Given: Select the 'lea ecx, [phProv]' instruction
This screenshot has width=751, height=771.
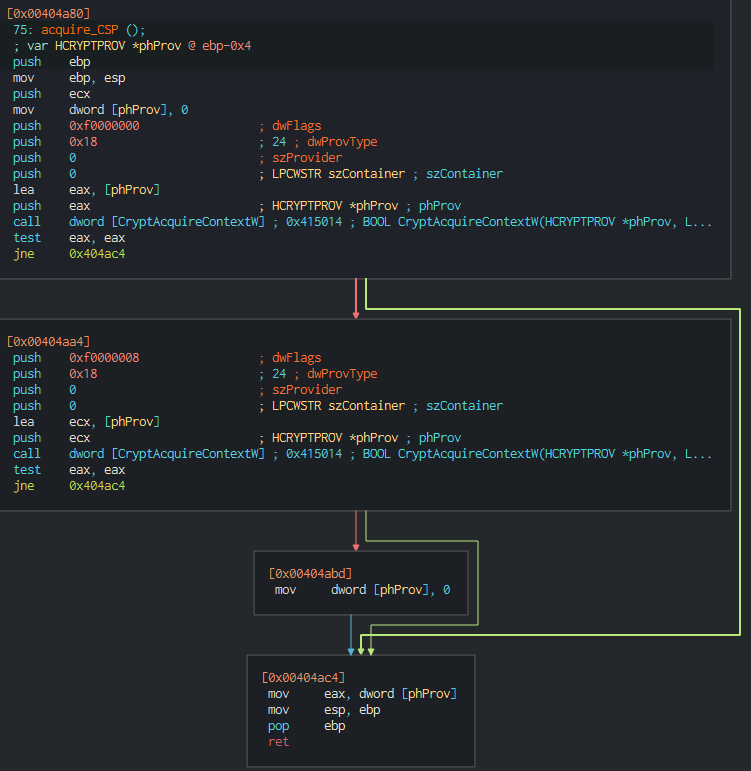Looking at the screenshot, I should click(x=86, y=422).
